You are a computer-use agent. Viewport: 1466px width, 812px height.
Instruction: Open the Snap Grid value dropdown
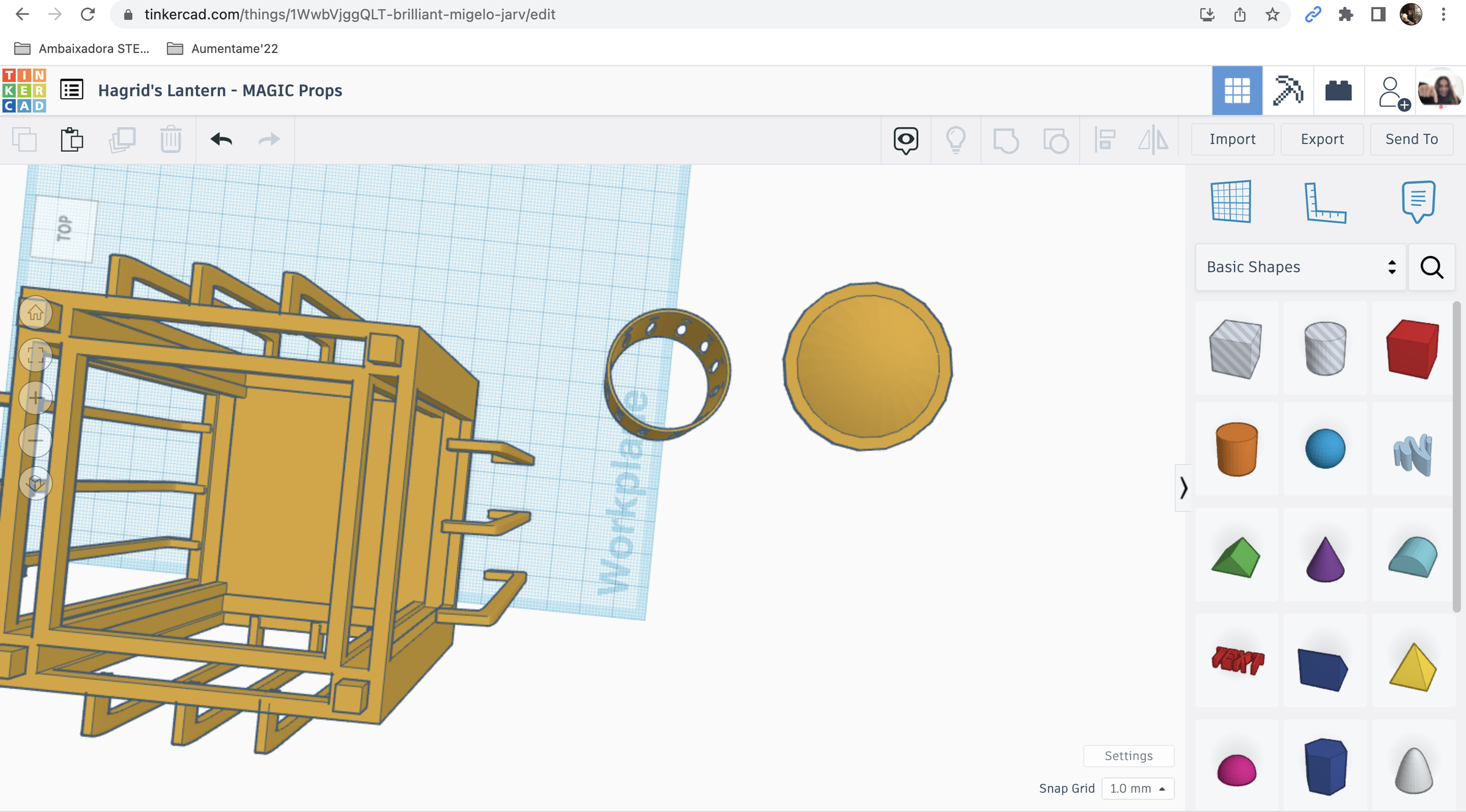tap(1137, 788)
